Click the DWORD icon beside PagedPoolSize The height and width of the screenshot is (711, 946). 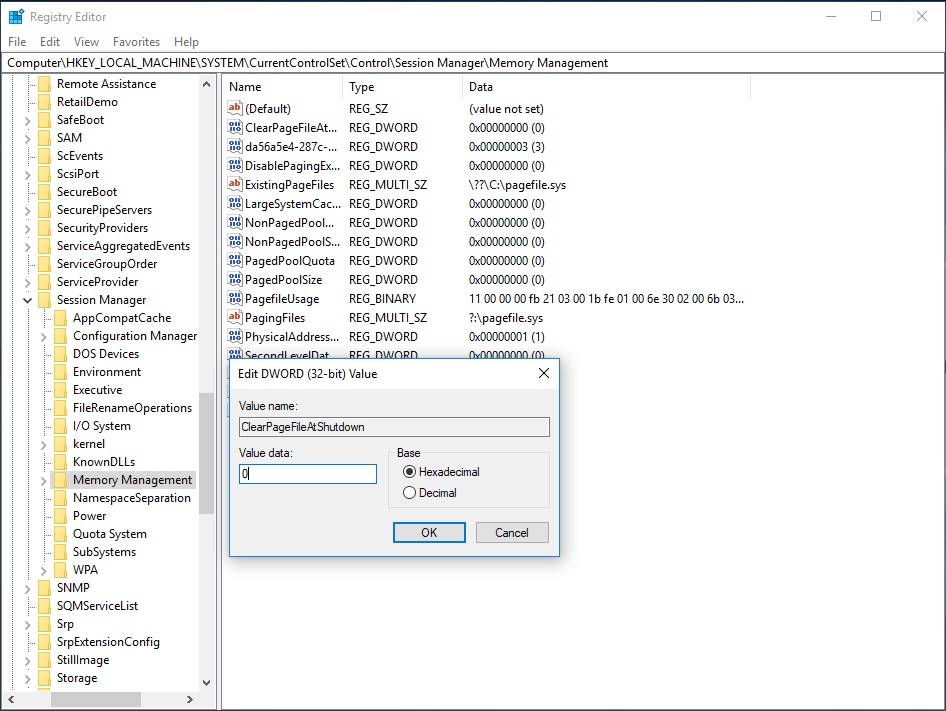tap(235, 280)
